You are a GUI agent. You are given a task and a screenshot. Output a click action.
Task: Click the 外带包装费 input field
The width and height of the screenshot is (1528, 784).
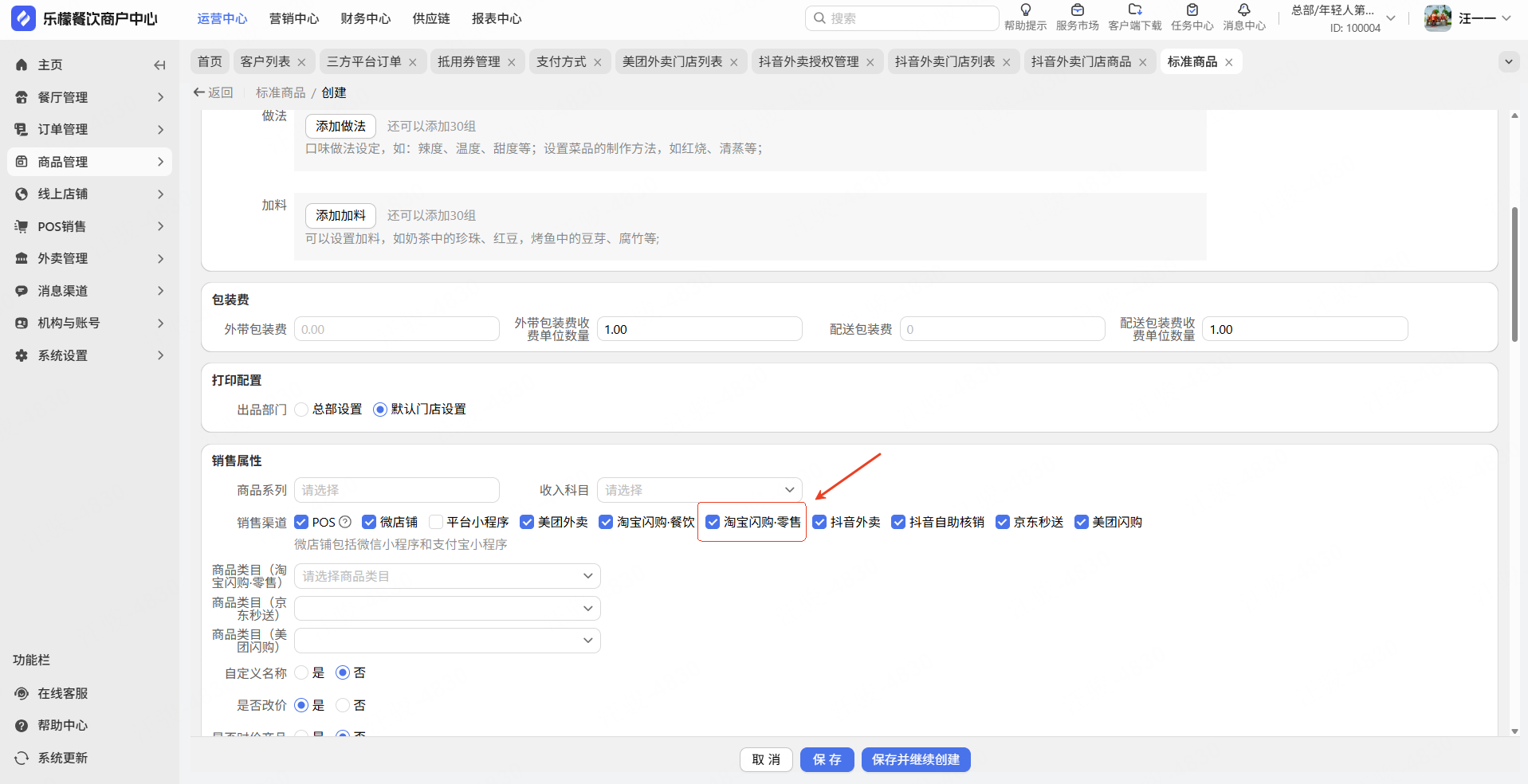click(x=397, y=329)
